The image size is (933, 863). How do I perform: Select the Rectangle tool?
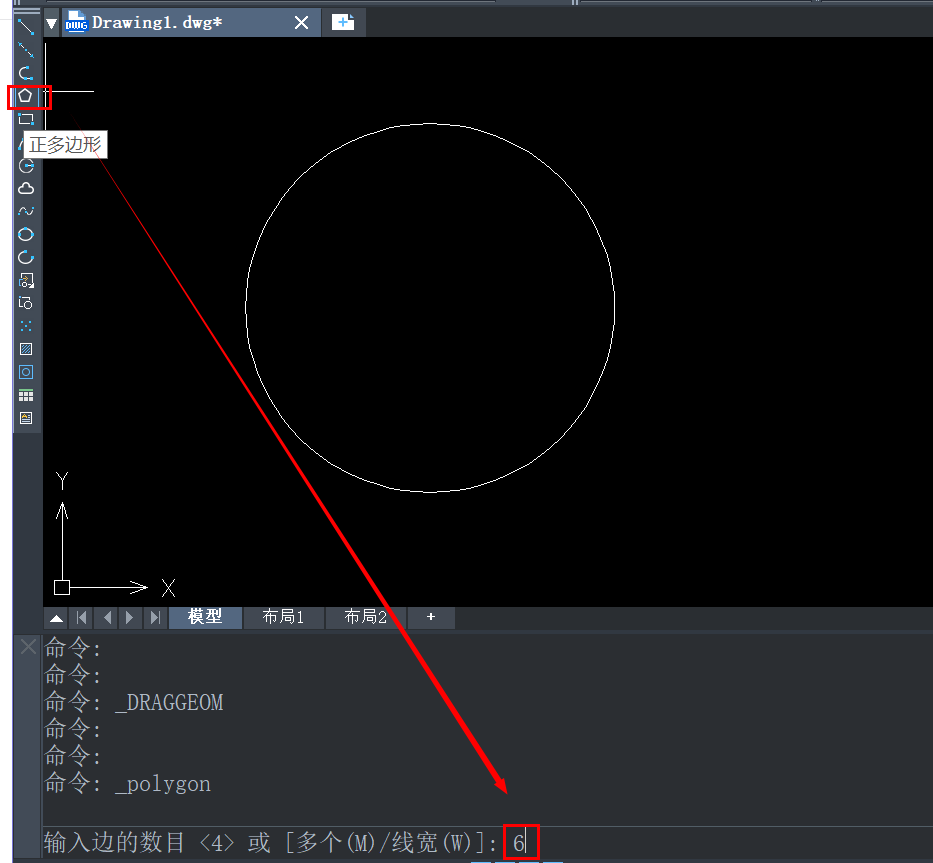26,119
